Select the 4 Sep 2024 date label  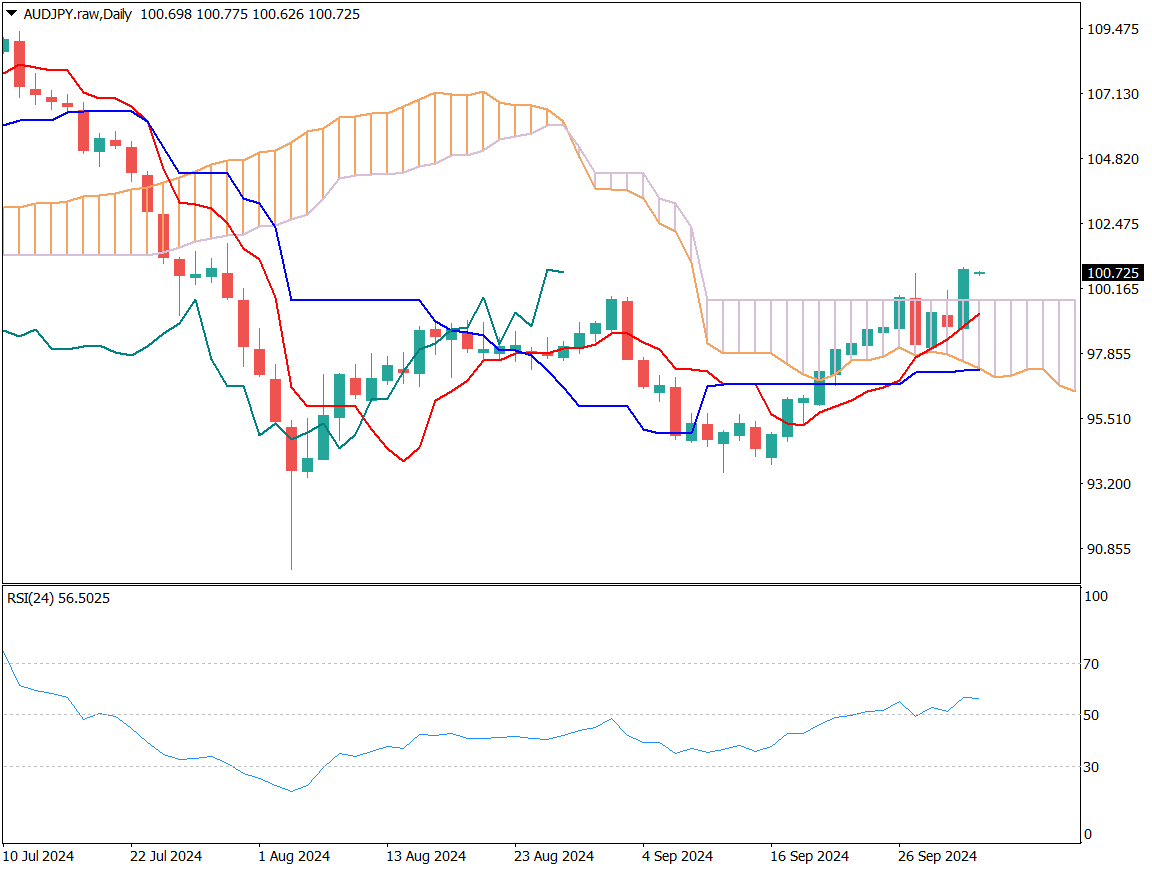tap(678, 856)
